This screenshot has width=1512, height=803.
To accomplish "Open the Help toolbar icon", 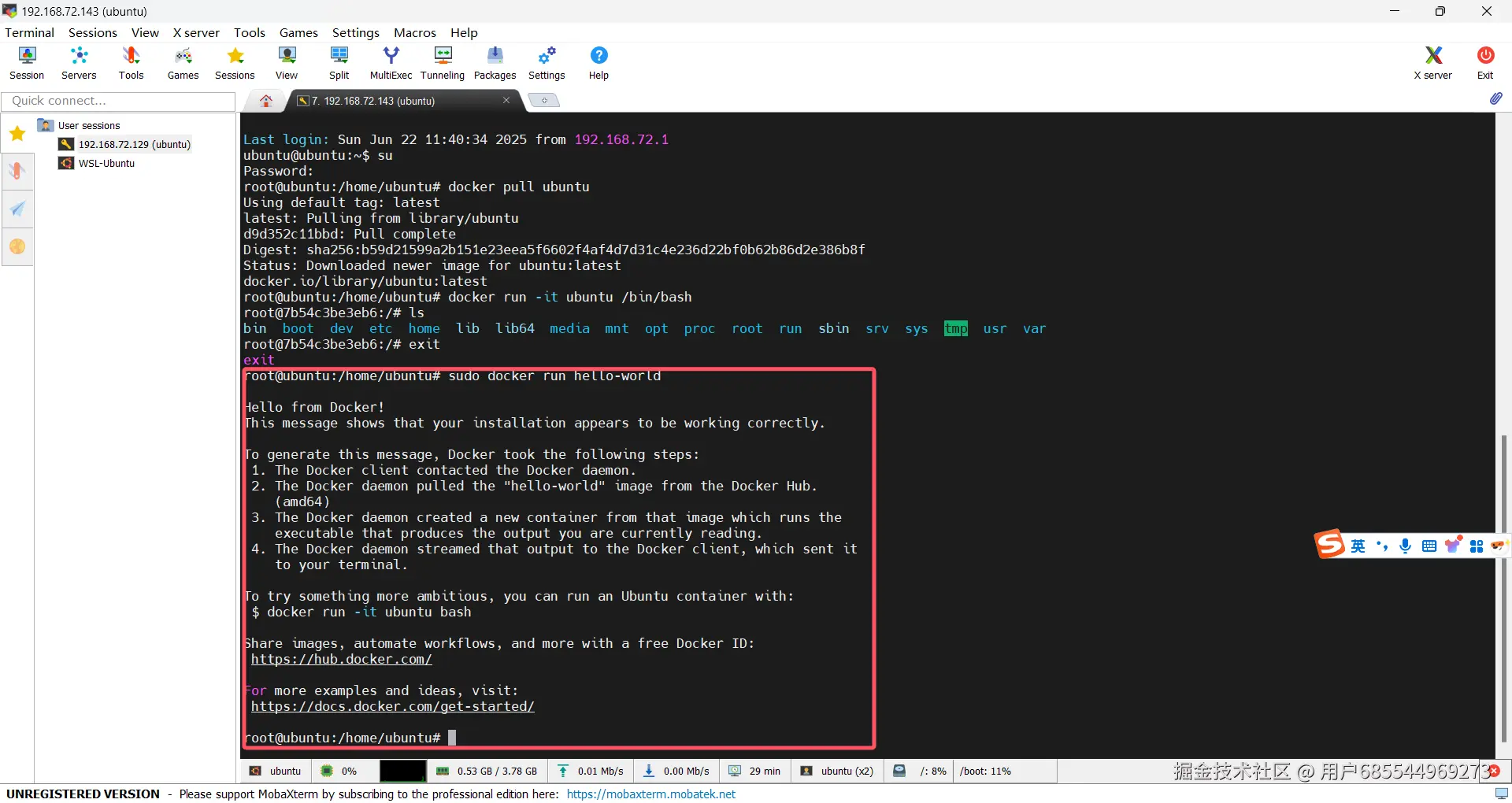I will tap(598, 63).
